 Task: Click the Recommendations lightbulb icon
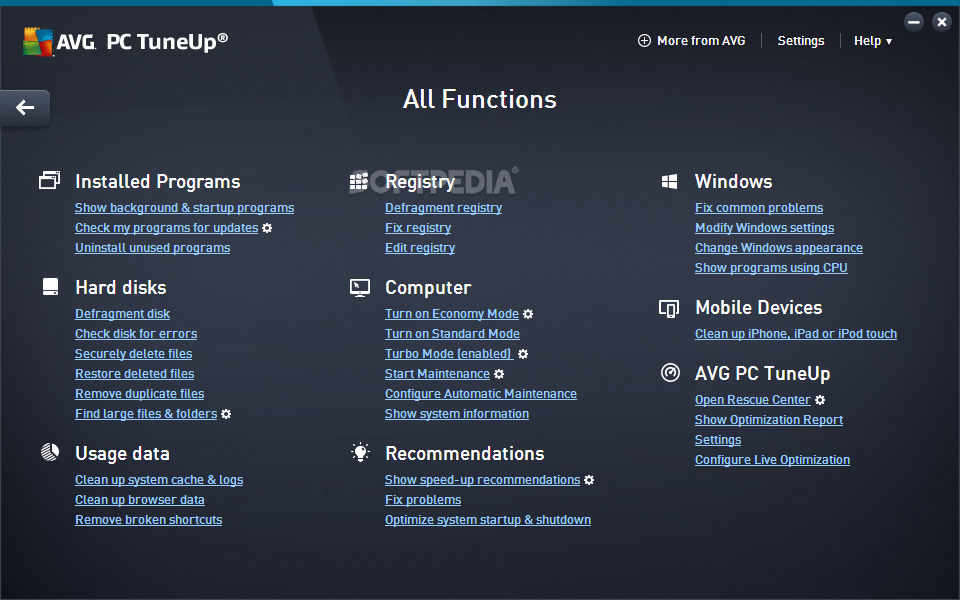tap(360, 452)
